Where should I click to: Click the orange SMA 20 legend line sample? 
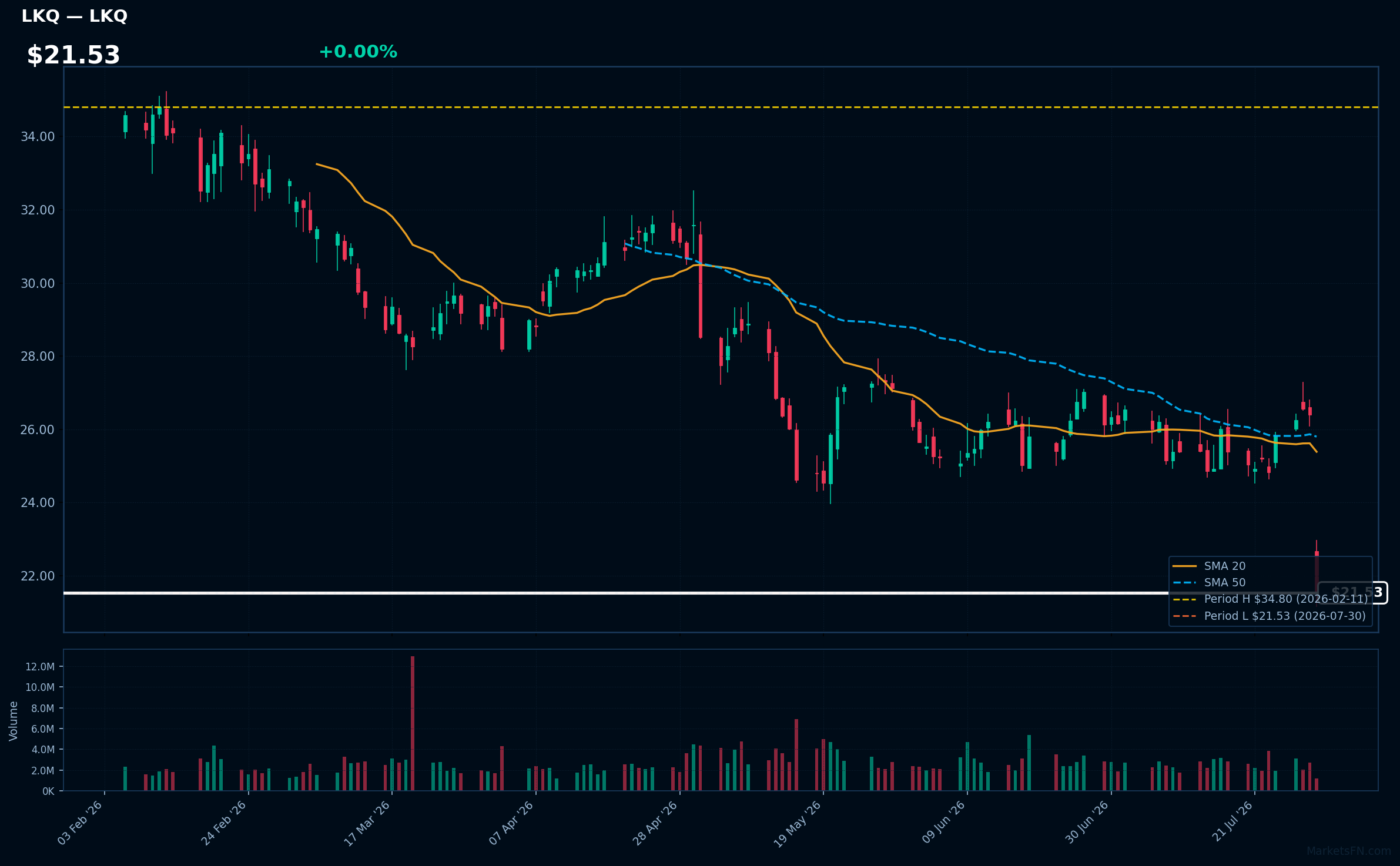(1184, 566)
